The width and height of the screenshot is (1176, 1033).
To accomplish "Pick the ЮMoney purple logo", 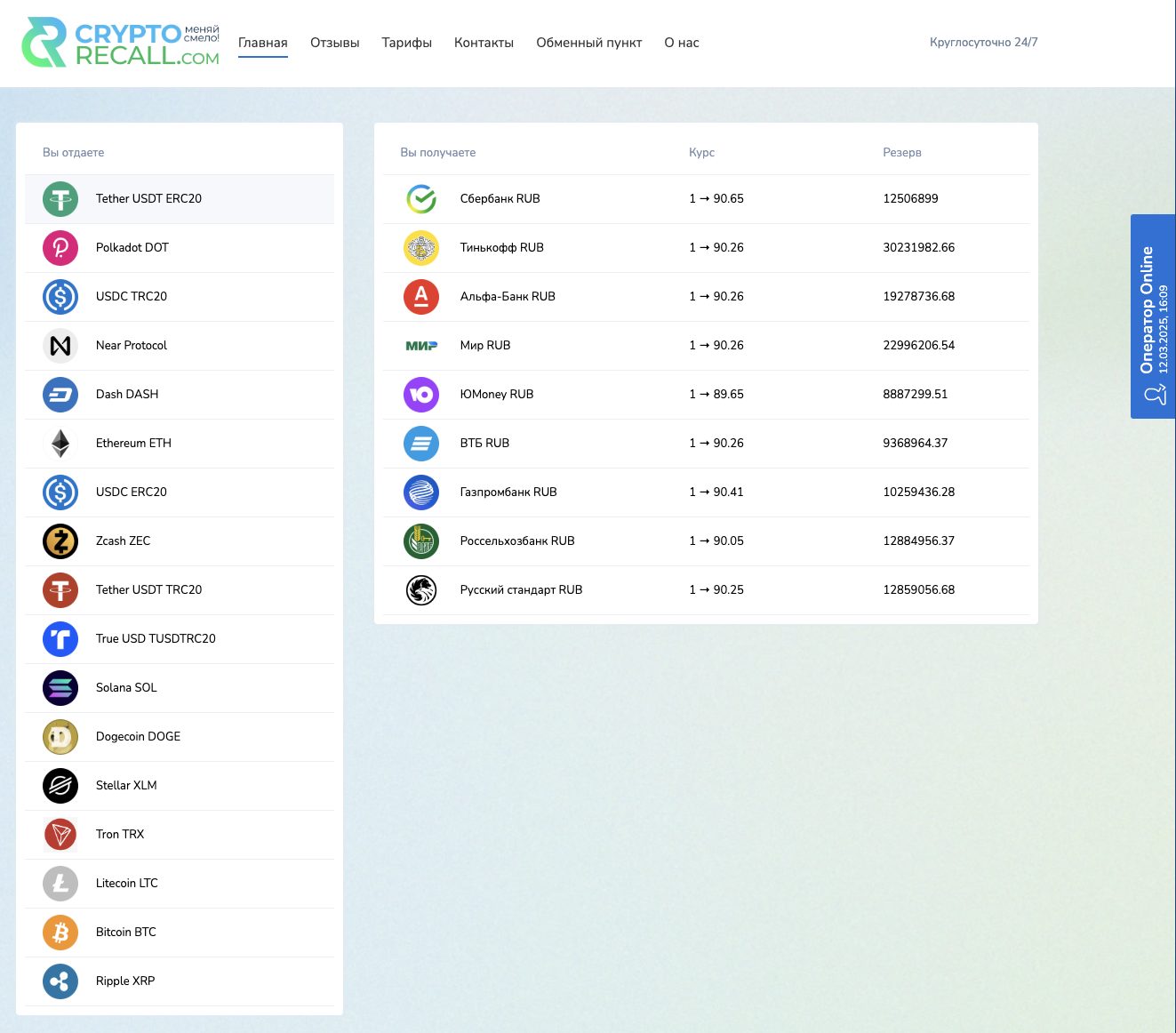I will [421, 395].
